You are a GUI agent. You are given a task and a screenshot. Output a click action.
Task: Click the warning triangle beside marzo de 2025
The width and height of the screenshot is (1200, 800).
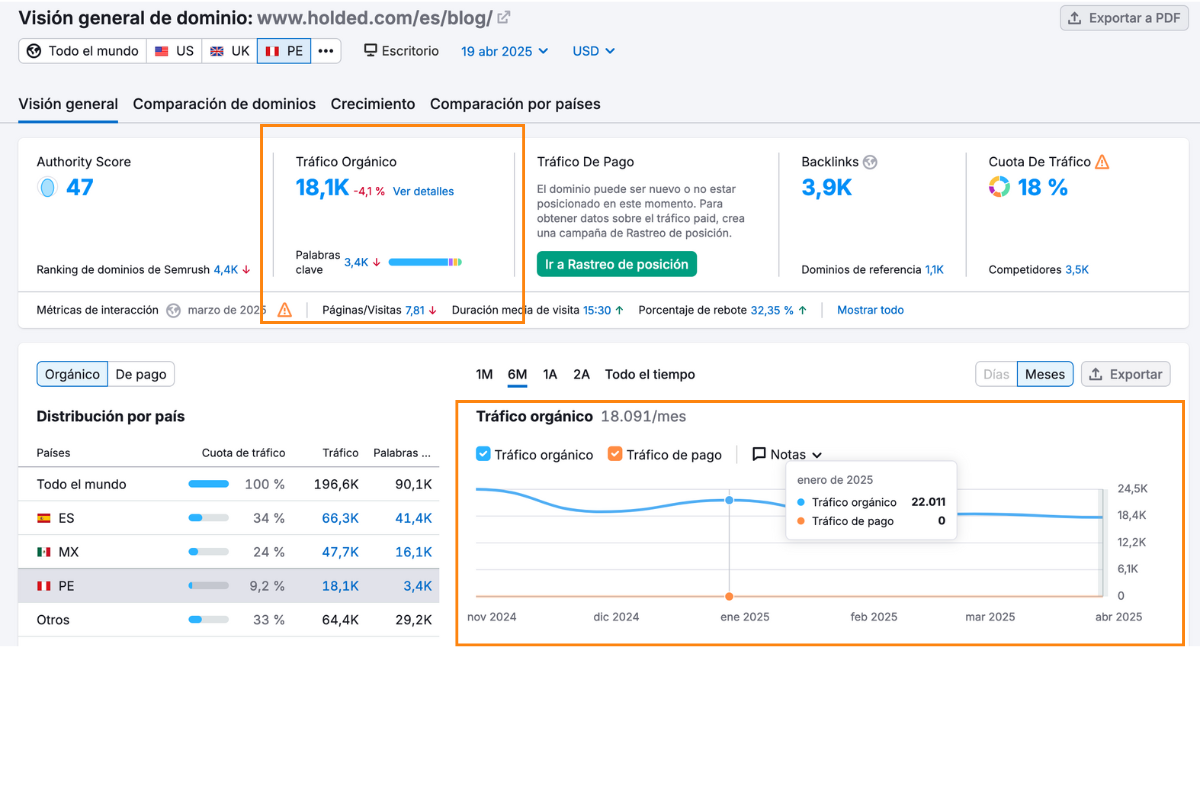click(285, 310)
